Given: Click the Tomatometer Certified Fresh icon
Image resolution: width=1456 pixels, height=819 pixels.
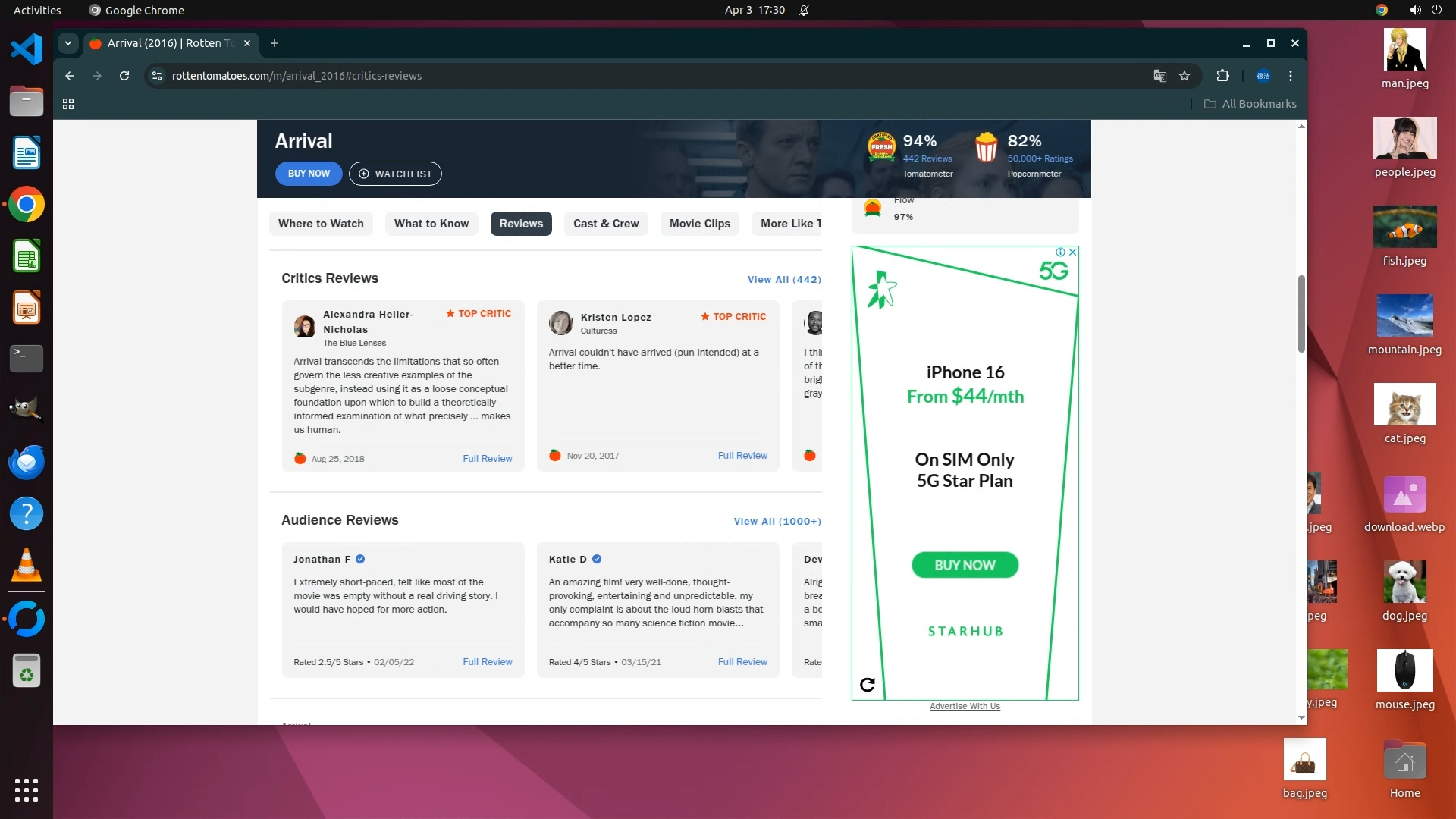Looking at the screenshot, I should pyautogui.click(x=881, y=147).
